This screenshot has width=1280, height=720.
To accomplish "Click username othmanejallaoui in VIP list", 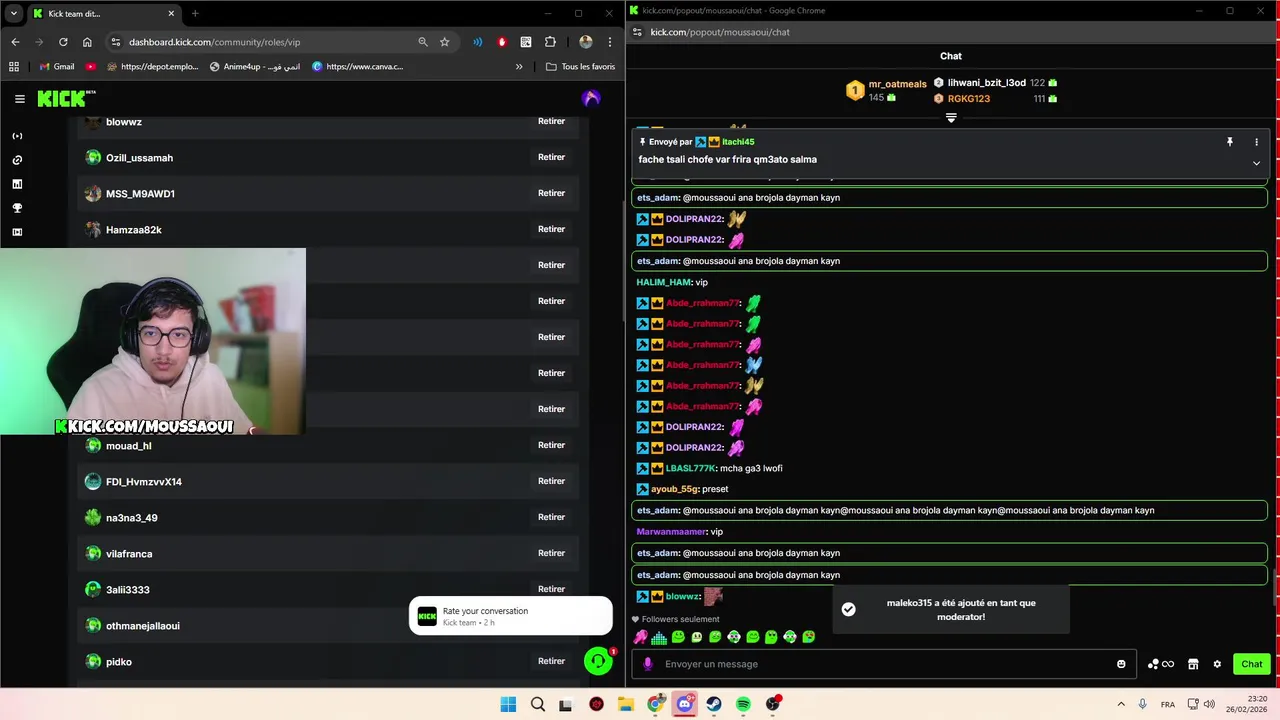I will point(143,626).
